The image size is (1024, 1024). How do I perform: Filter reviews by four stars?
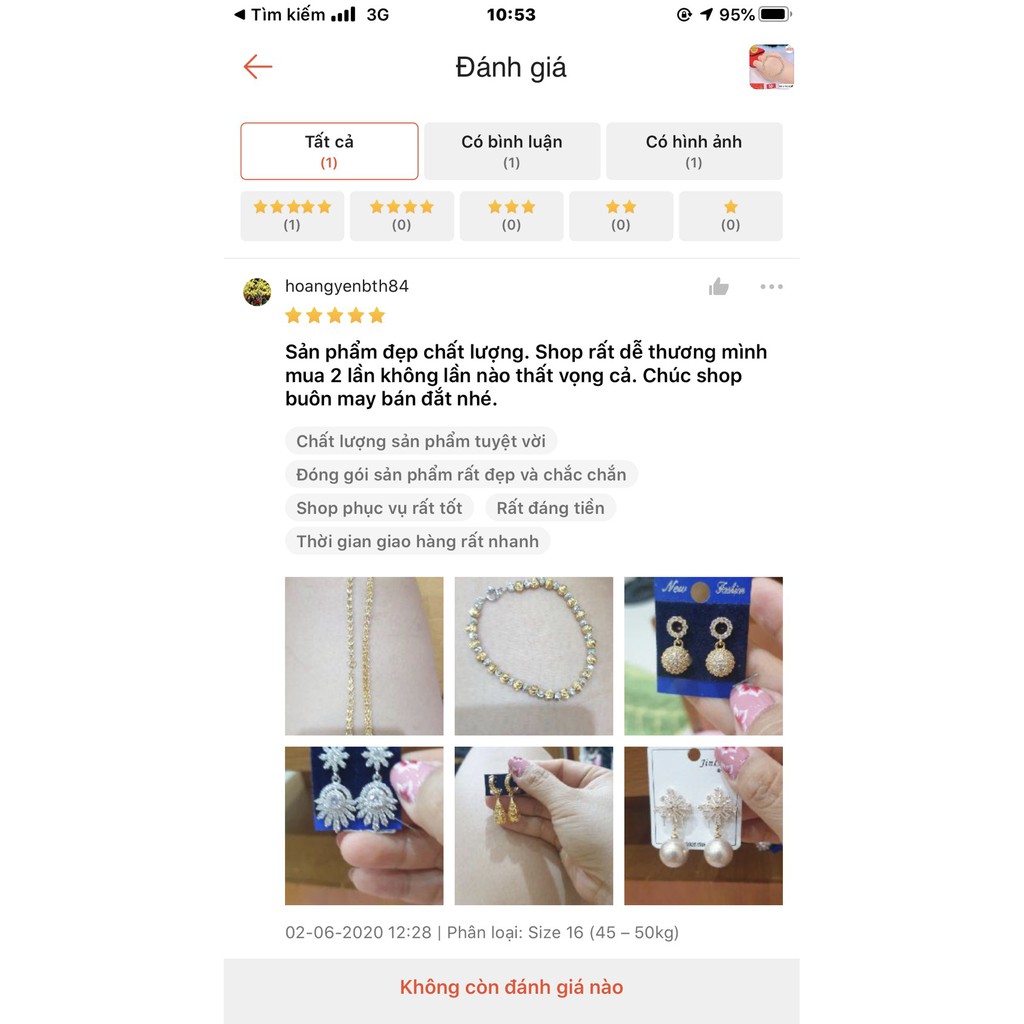pyautogui.click(x=402, y=216)
